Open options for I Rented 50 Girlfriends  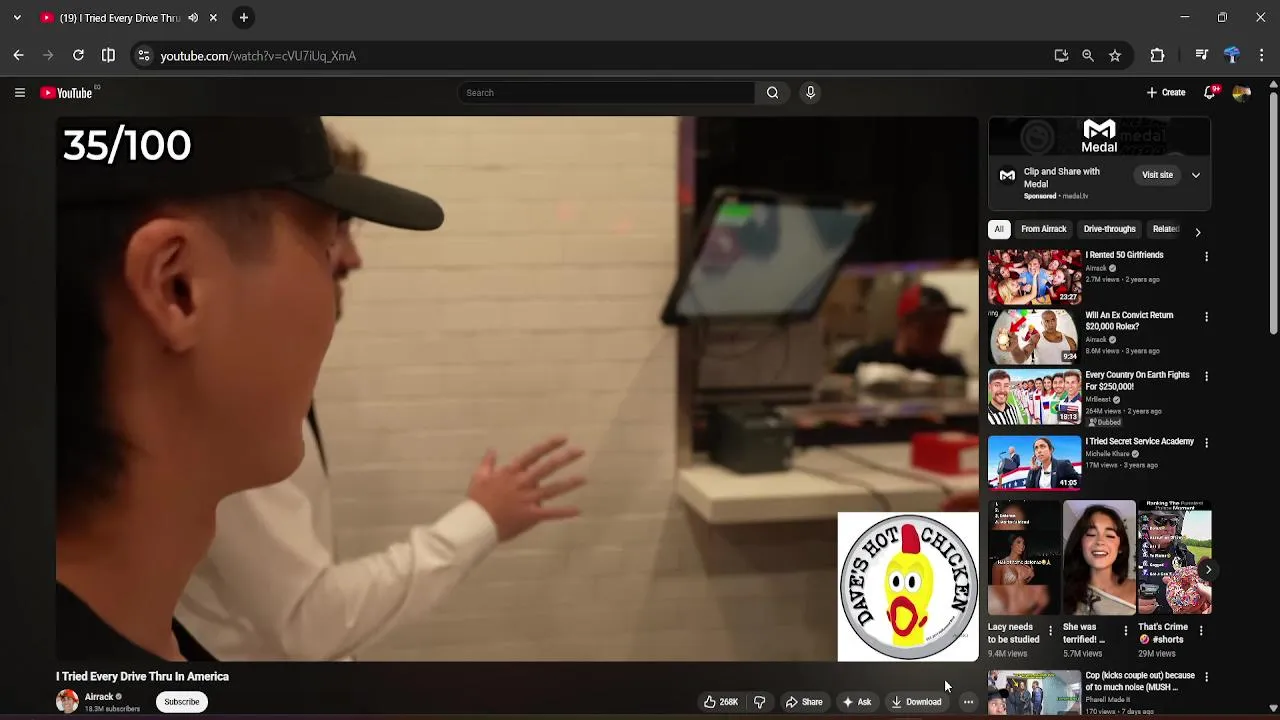point(1206,257)
